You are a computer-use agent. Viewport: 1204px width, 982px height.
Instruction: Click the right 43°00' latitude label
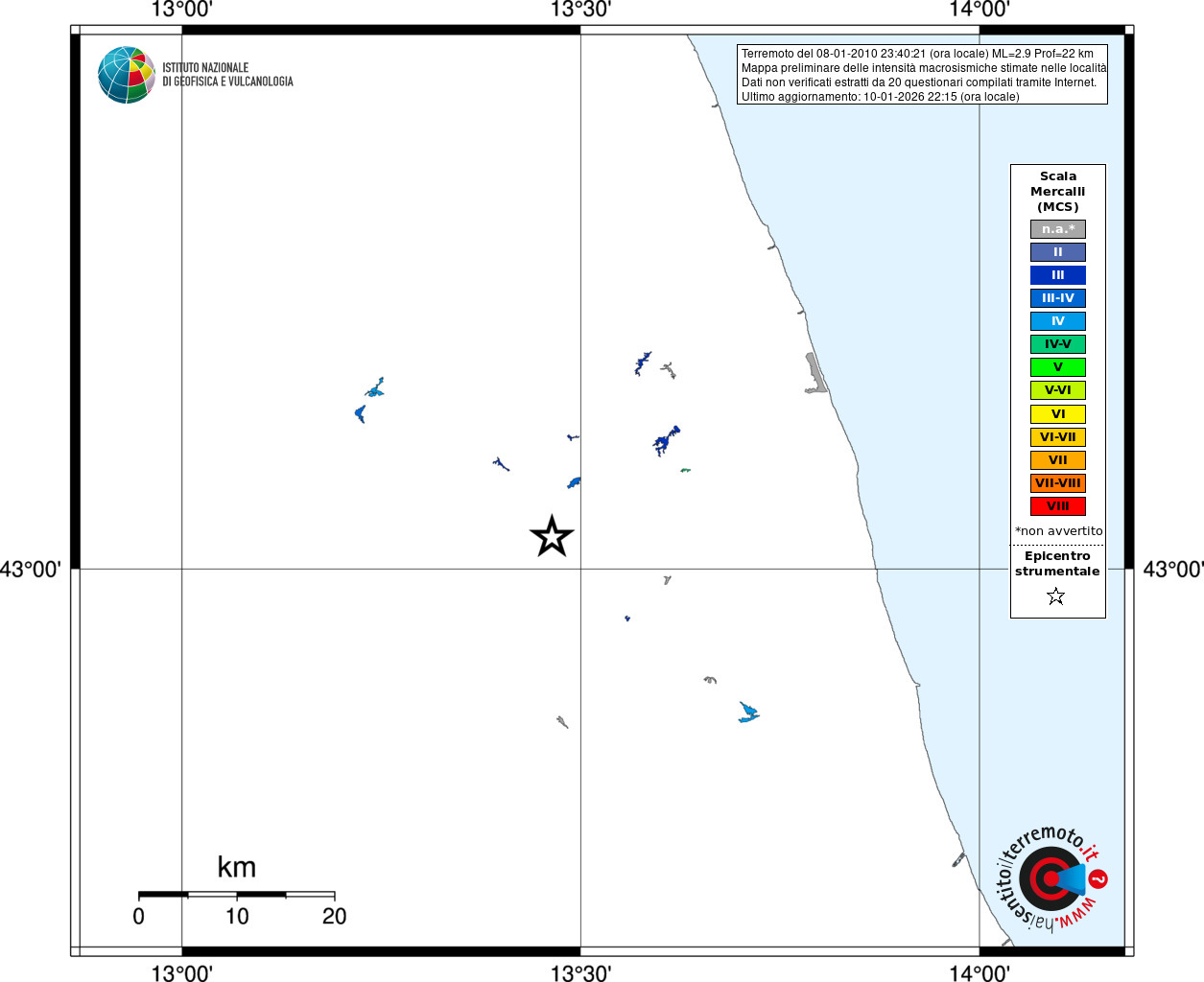click(1172, 570)
